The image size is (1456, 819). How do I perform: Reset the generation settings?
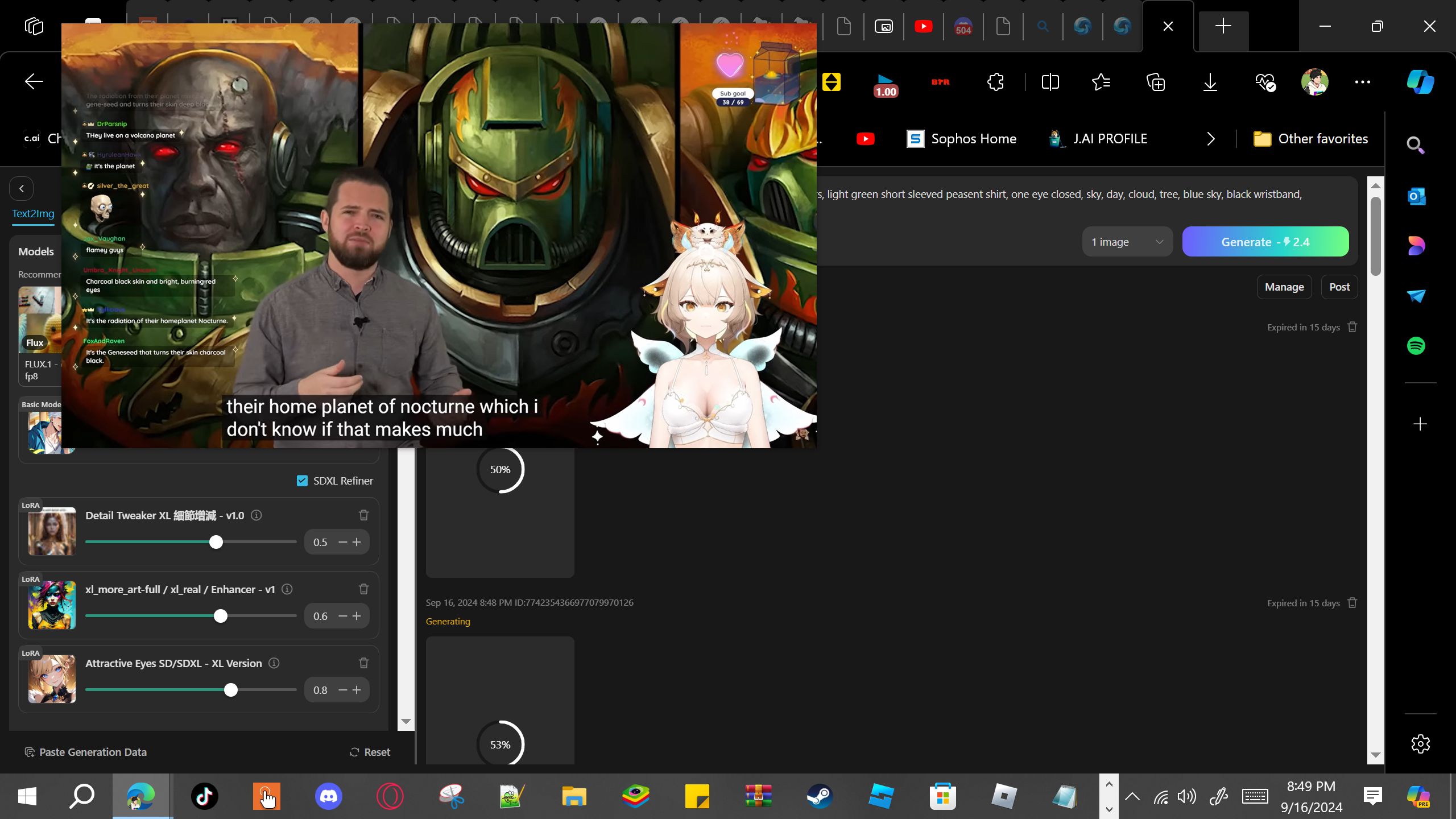click(370, 752)
